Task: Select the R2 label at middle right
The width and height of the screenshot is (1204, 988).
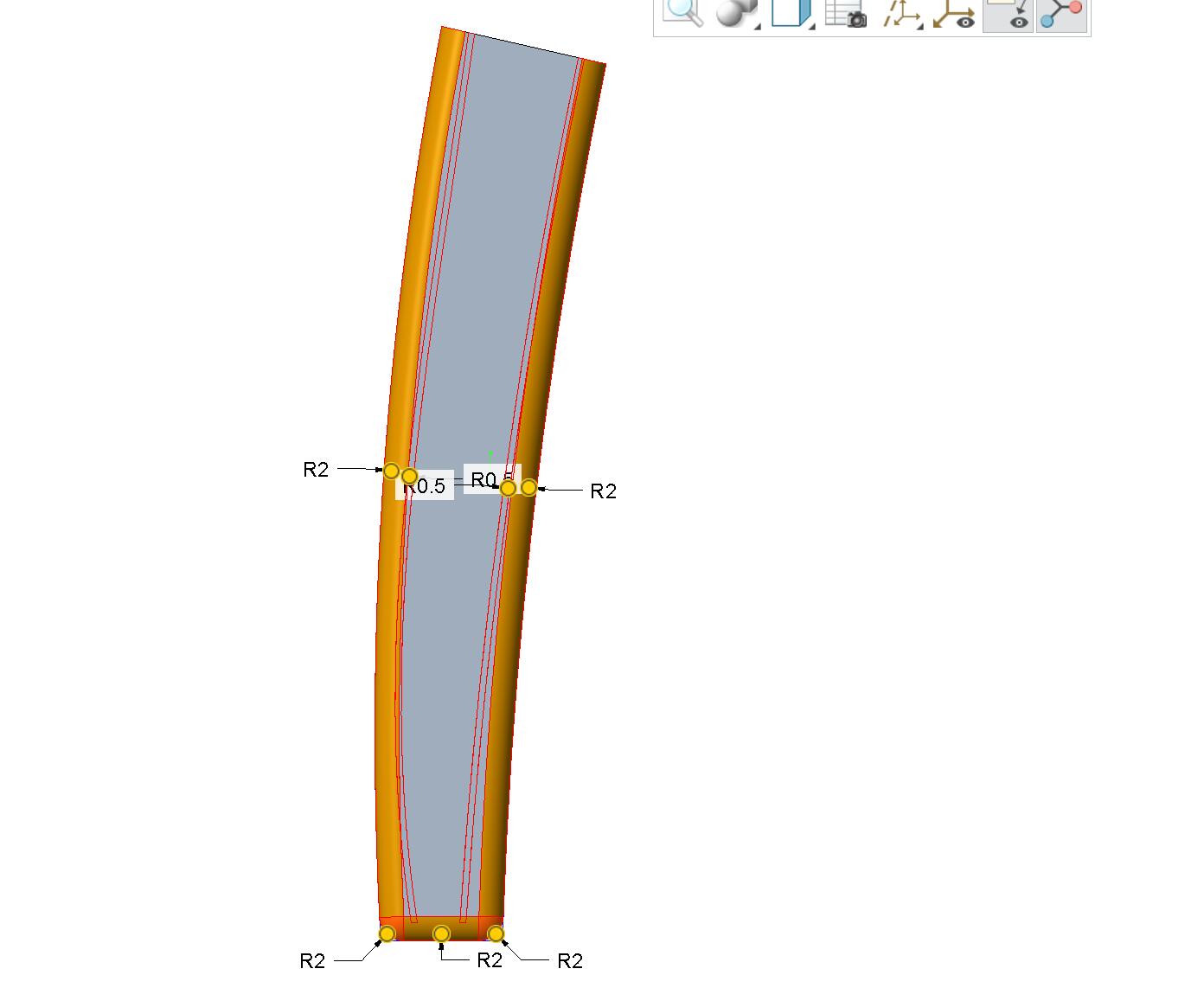Action: (603, 491)
